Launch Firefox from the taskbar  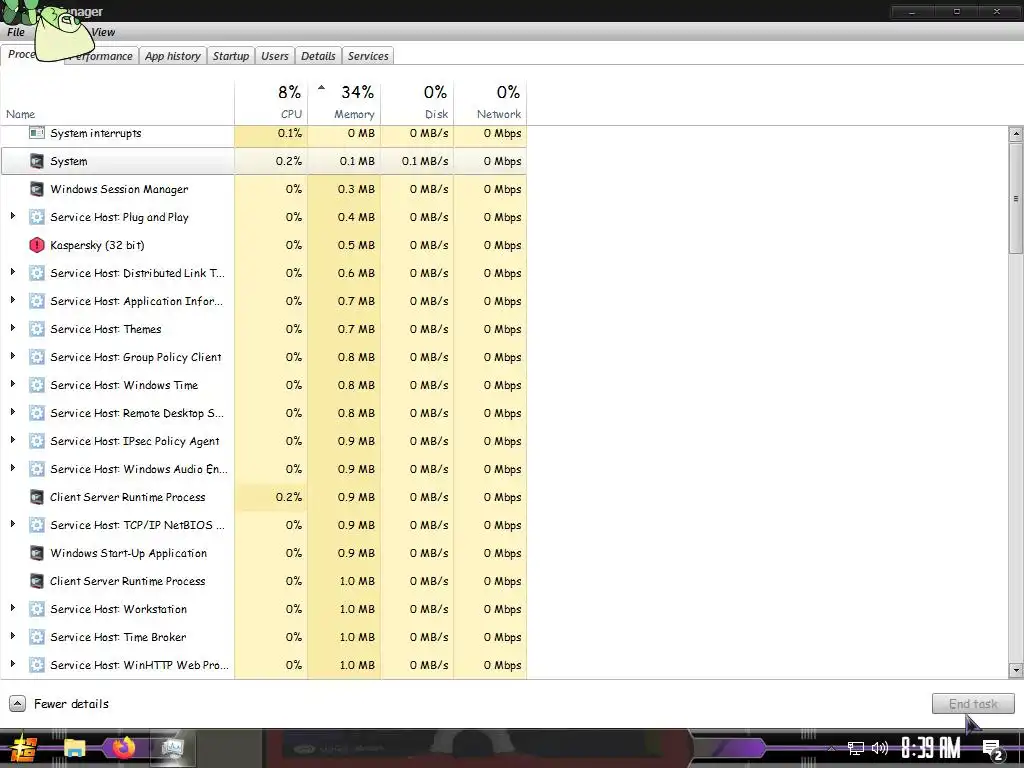[x=123, y=747]
